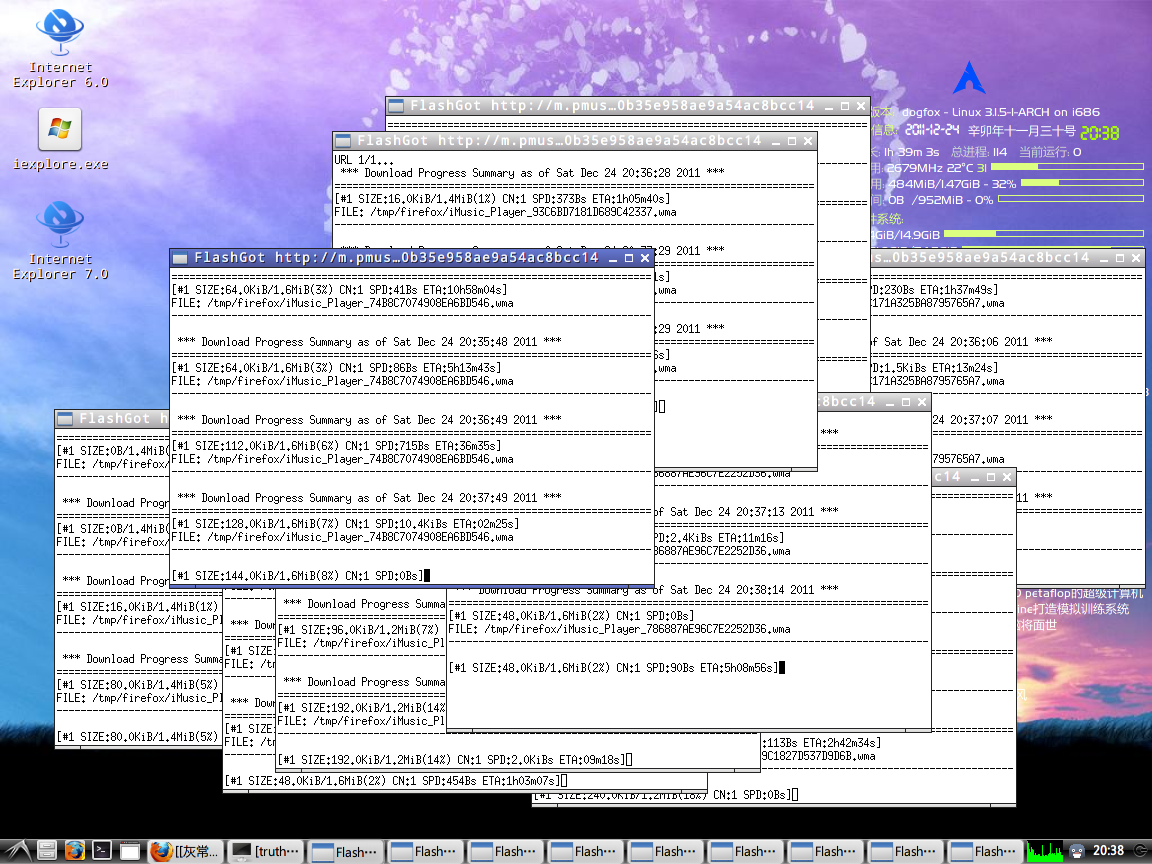Close the FlashGot window showing SPD 1.5KiBs
Image resolution: width=1152 pixels, height=864 pixels.
(x=1136, y=259)
